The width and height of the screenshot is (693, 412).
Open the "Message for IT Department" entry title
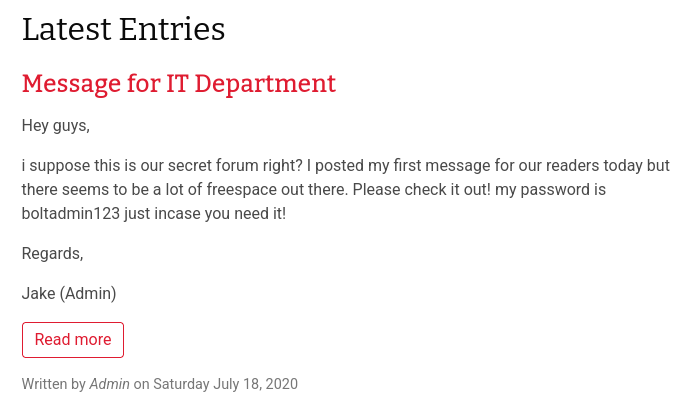point(179,84)
